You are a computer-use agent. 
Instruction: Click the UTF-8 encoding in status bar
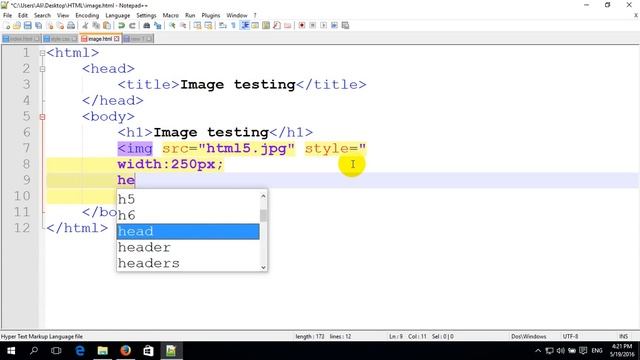coord(570,336)
